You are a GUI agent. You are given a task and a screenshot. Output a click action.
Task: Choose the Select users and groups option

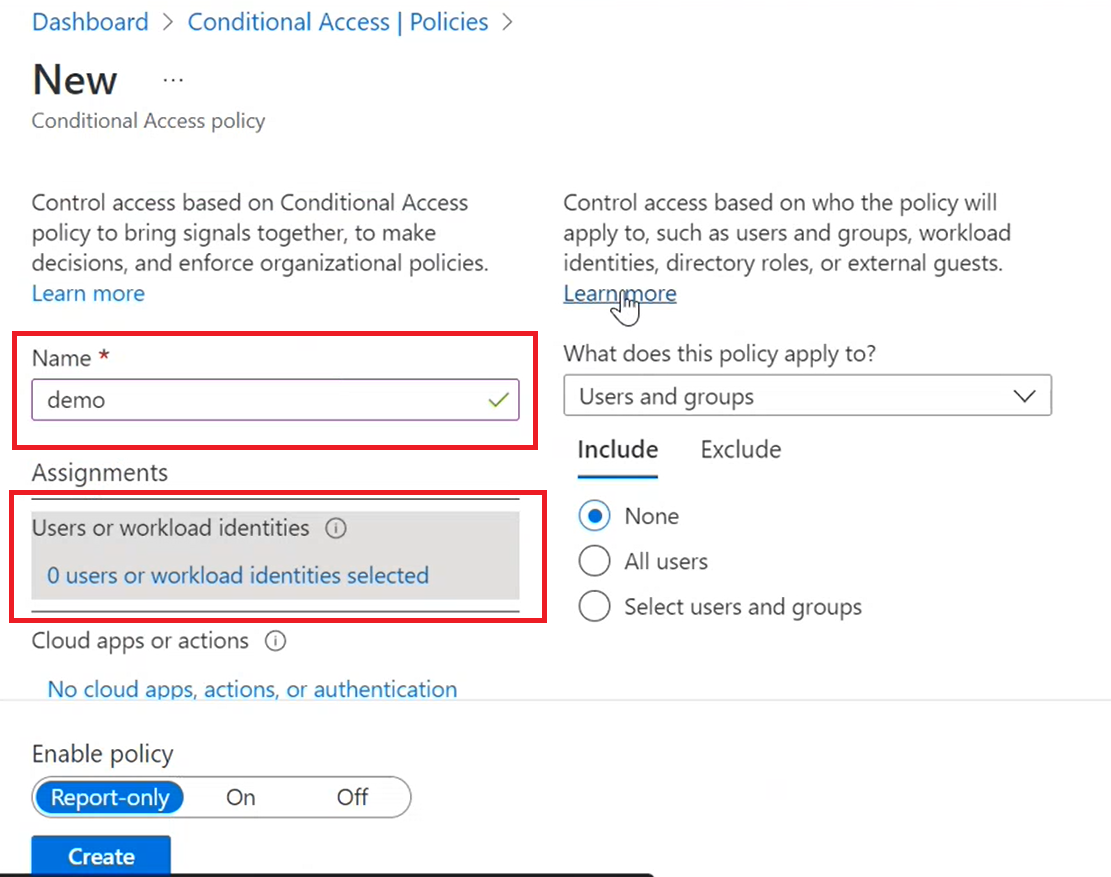(594, 606)
